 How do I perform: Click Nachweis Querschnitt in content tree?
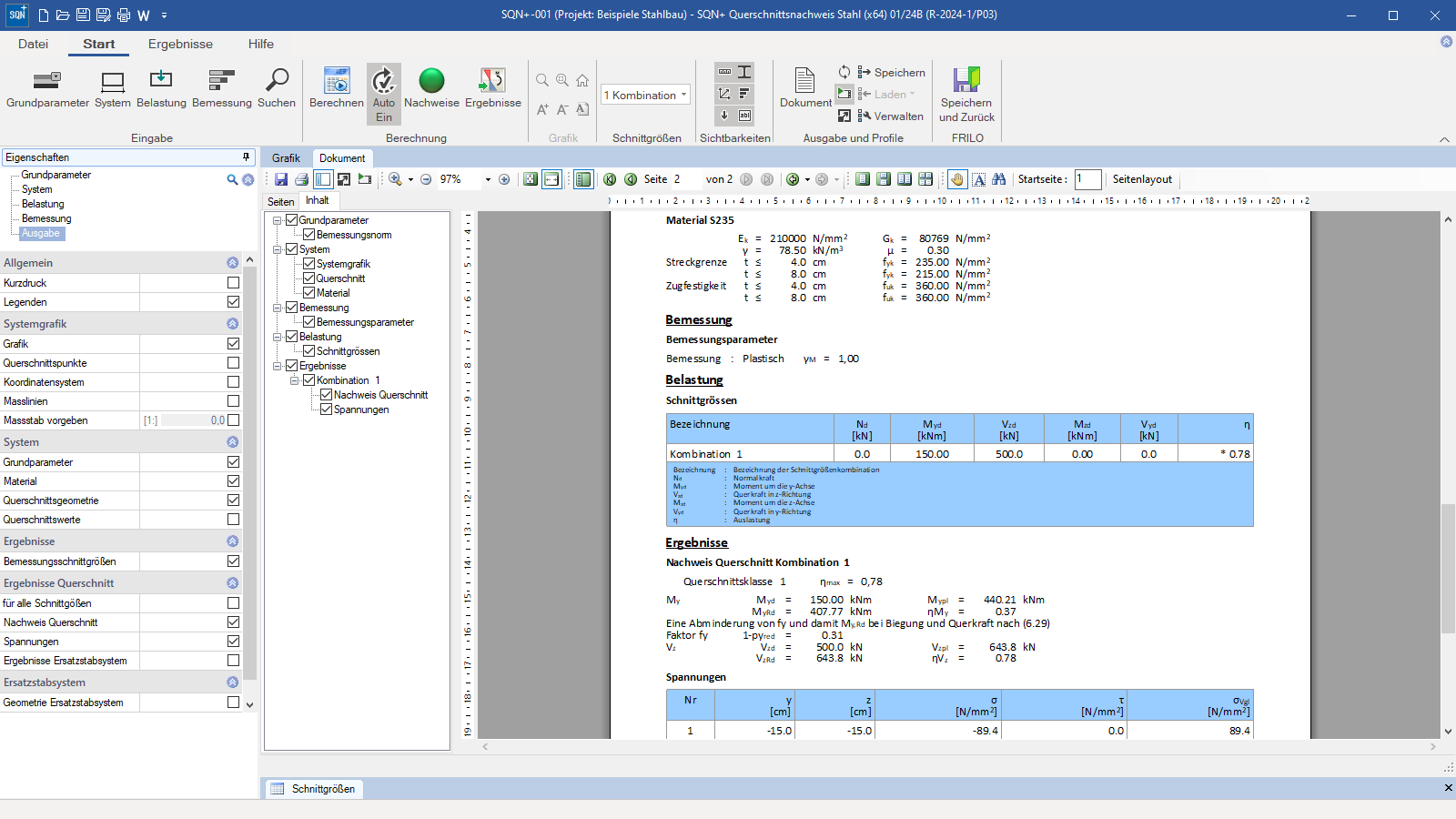tap(380, 395)
